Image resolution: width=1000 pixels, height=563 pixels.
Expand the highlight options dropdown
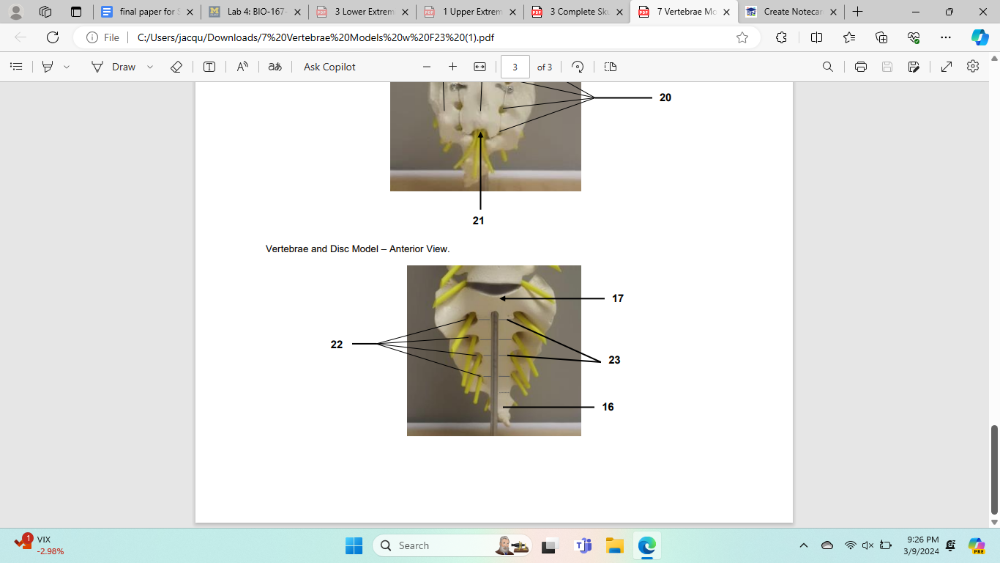(67, 67)
